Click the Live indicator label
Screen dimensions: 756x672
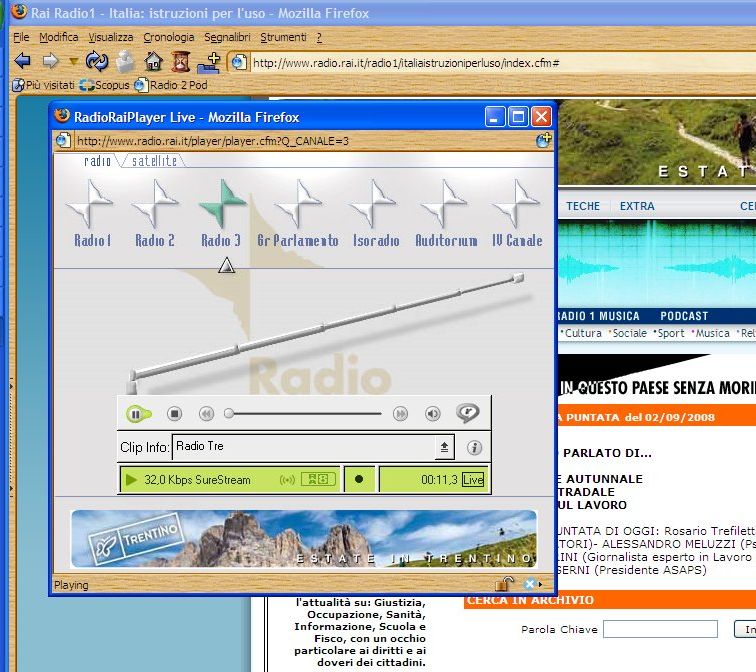pyautogui.click(x=473, y=480)
